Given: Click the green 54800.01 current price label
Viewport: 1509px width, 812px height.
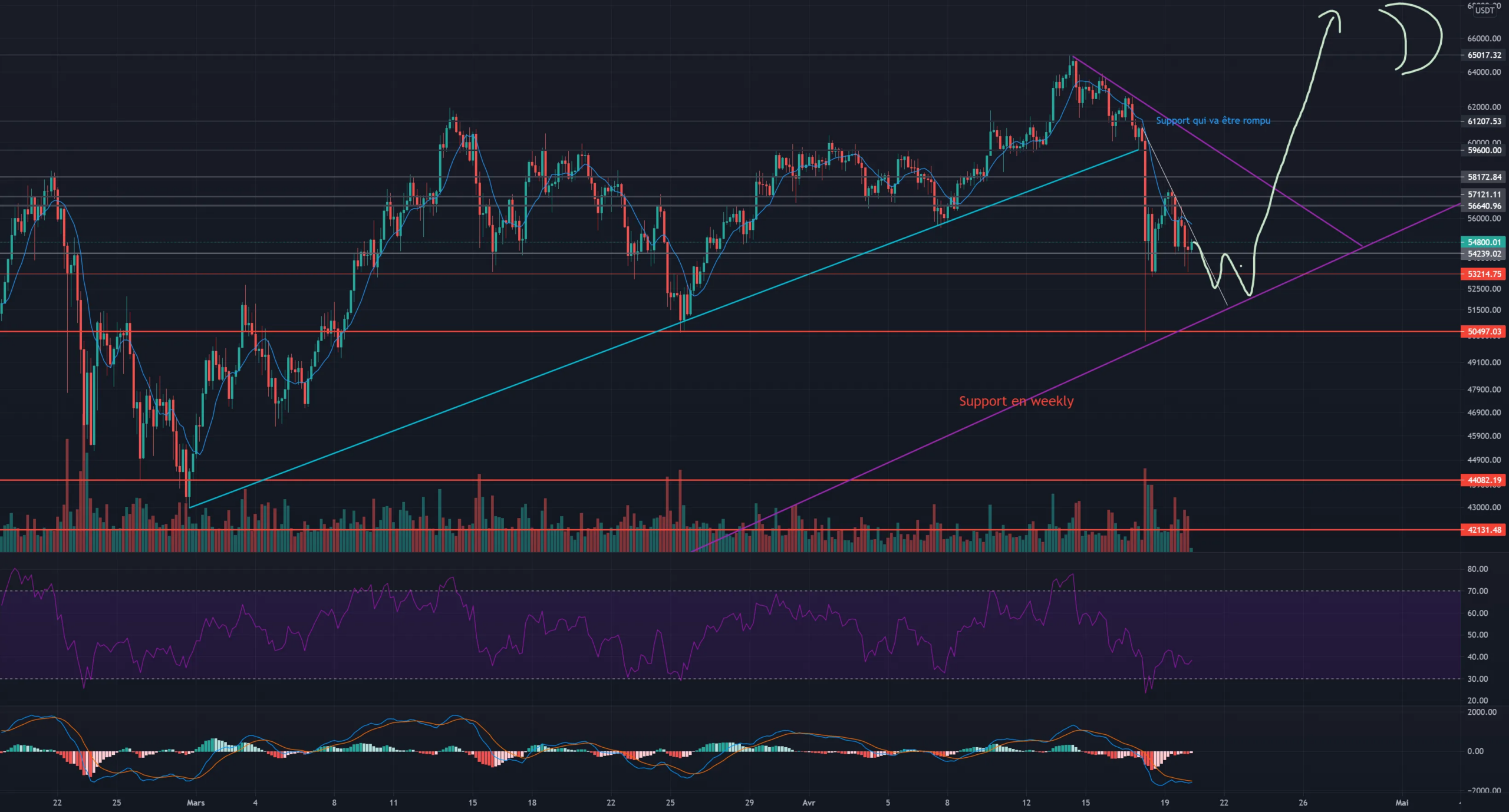Looking at the screenshot, I should pyautogui.click(x=1483, y=242).
